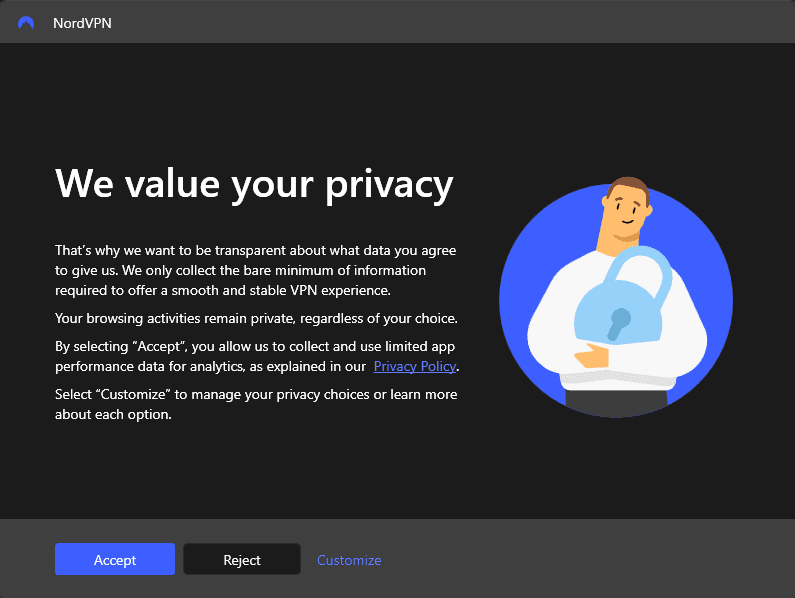The height and width of the screenshot is (598, 795).
Task: Open the Privacy Policy link
Action: click(x=415, y=367)
